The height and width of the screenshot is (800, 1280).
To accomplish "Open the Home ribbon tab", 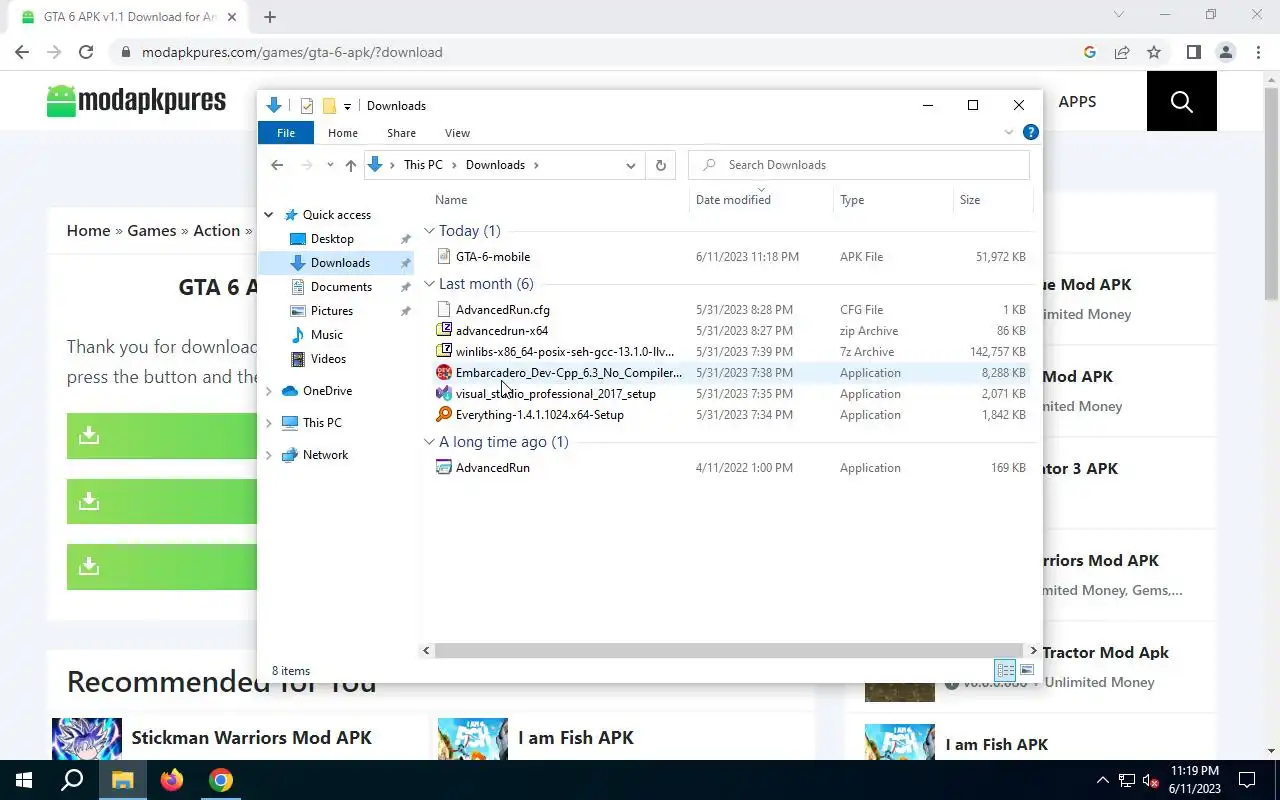I will 343,133.
